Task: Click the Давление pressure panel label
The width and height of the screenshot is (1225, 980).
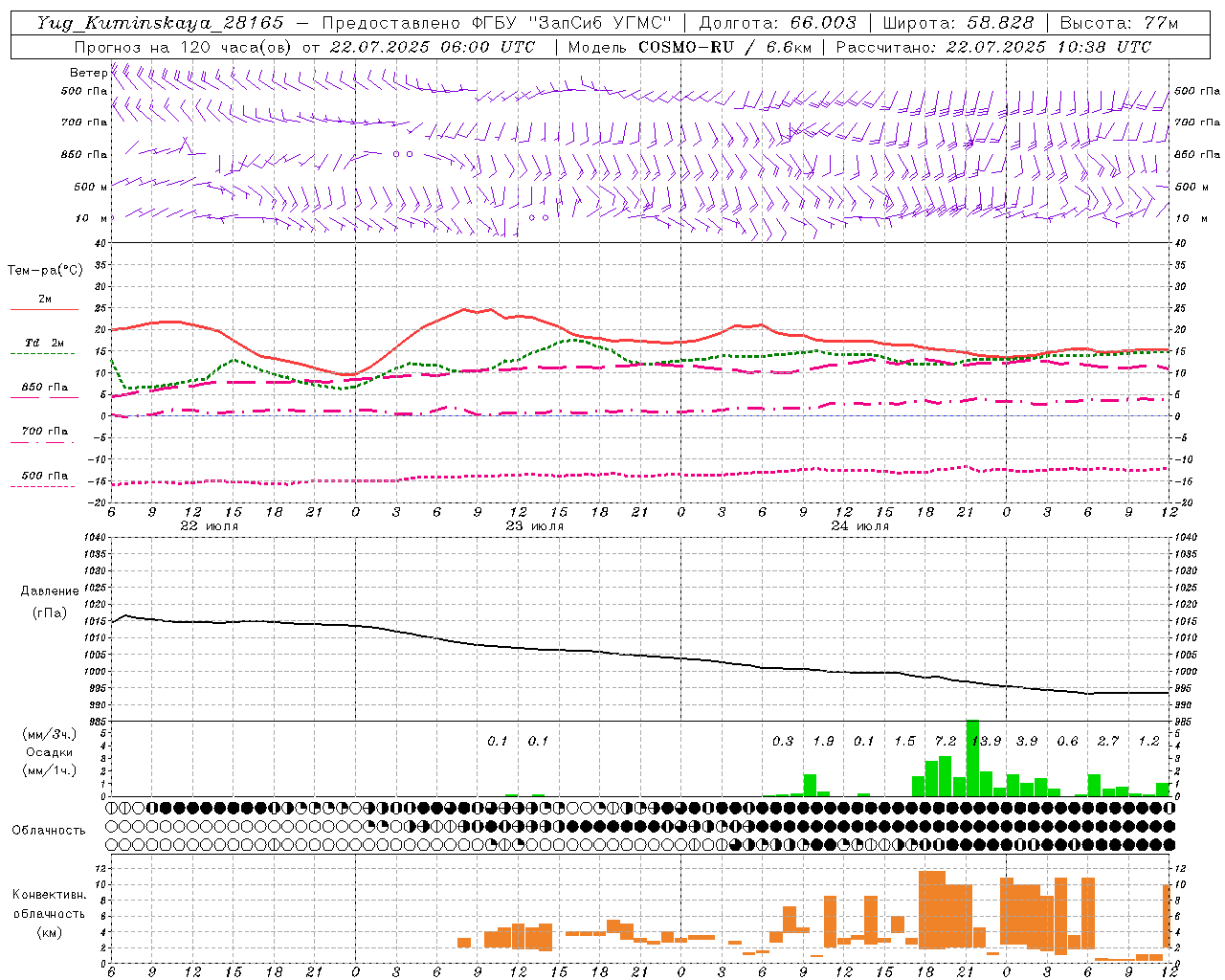Action: pos(50,591)
